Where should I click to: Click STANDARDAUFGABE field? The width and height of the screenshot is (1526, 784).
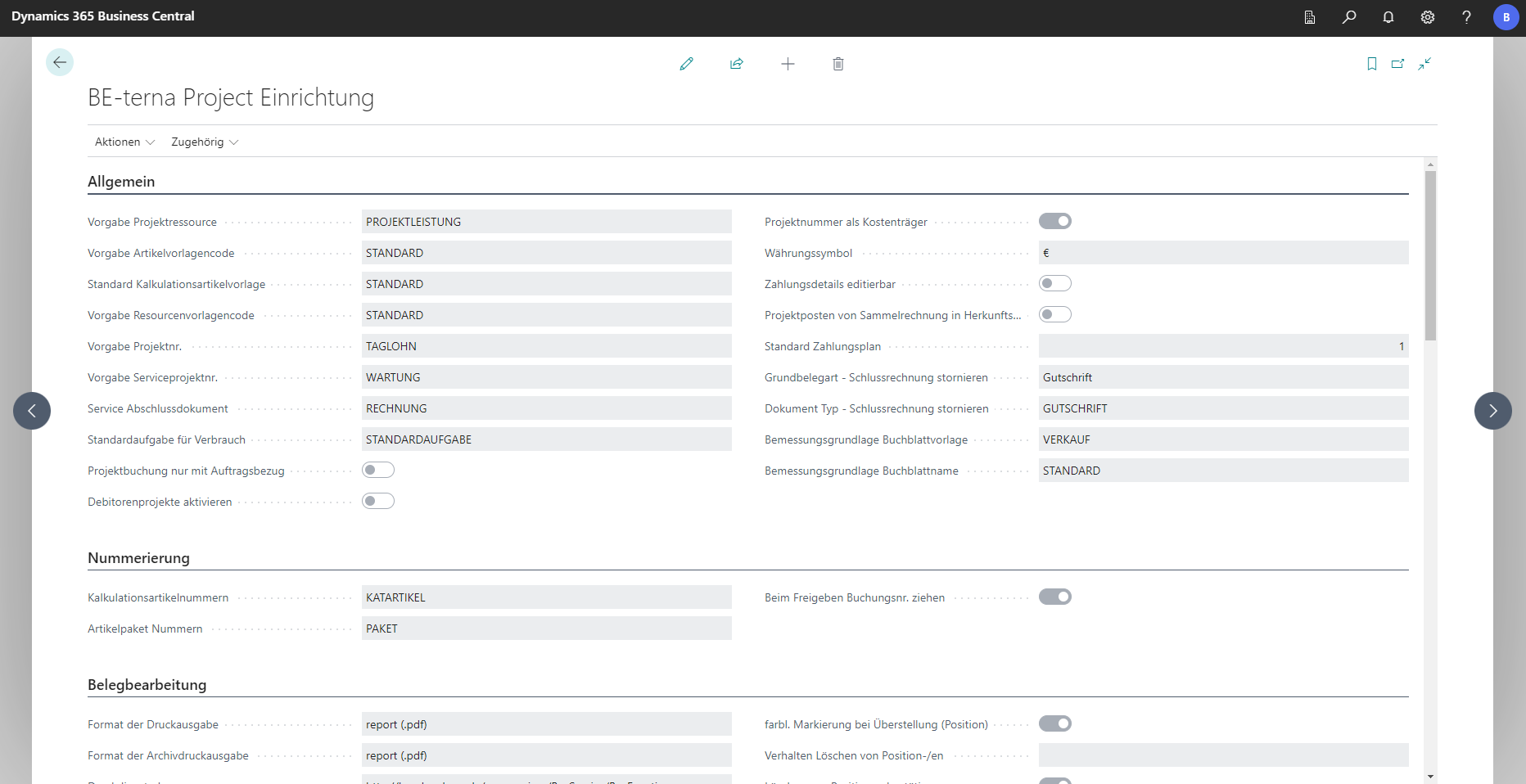coord(547,439)
